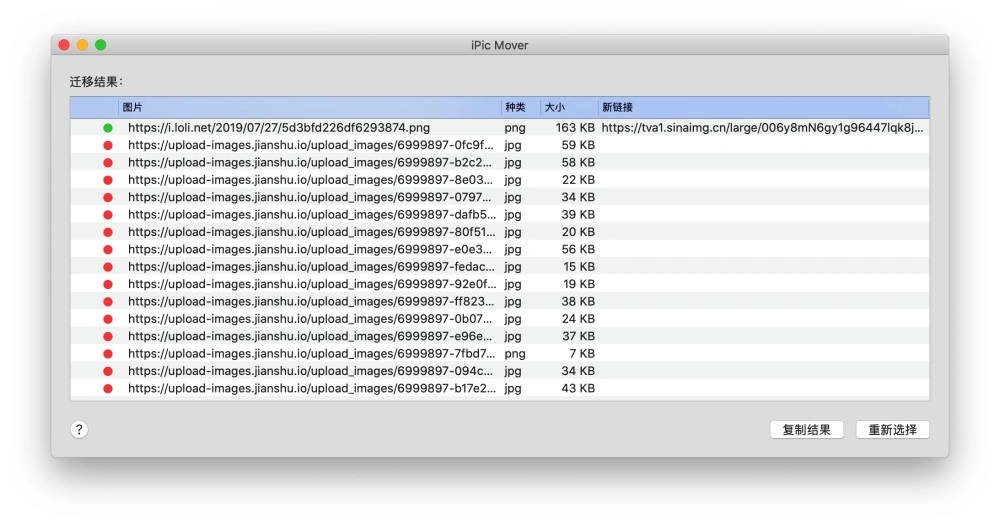
Task: Click red status dot of 6999897-e0e3 row
Action: coord(108,249)
